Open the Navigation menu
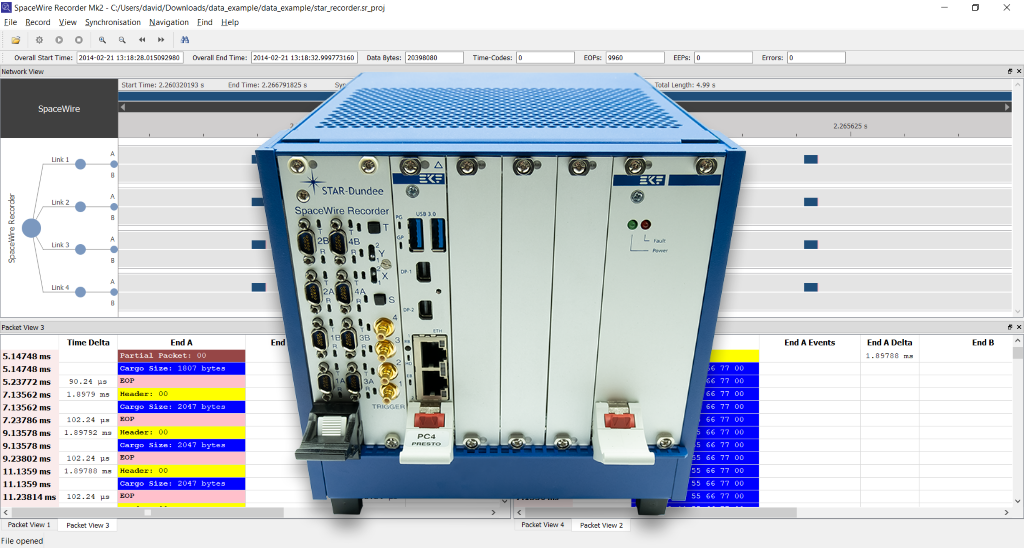Viewport: 1024px width, 548px height. click(168, 22)
